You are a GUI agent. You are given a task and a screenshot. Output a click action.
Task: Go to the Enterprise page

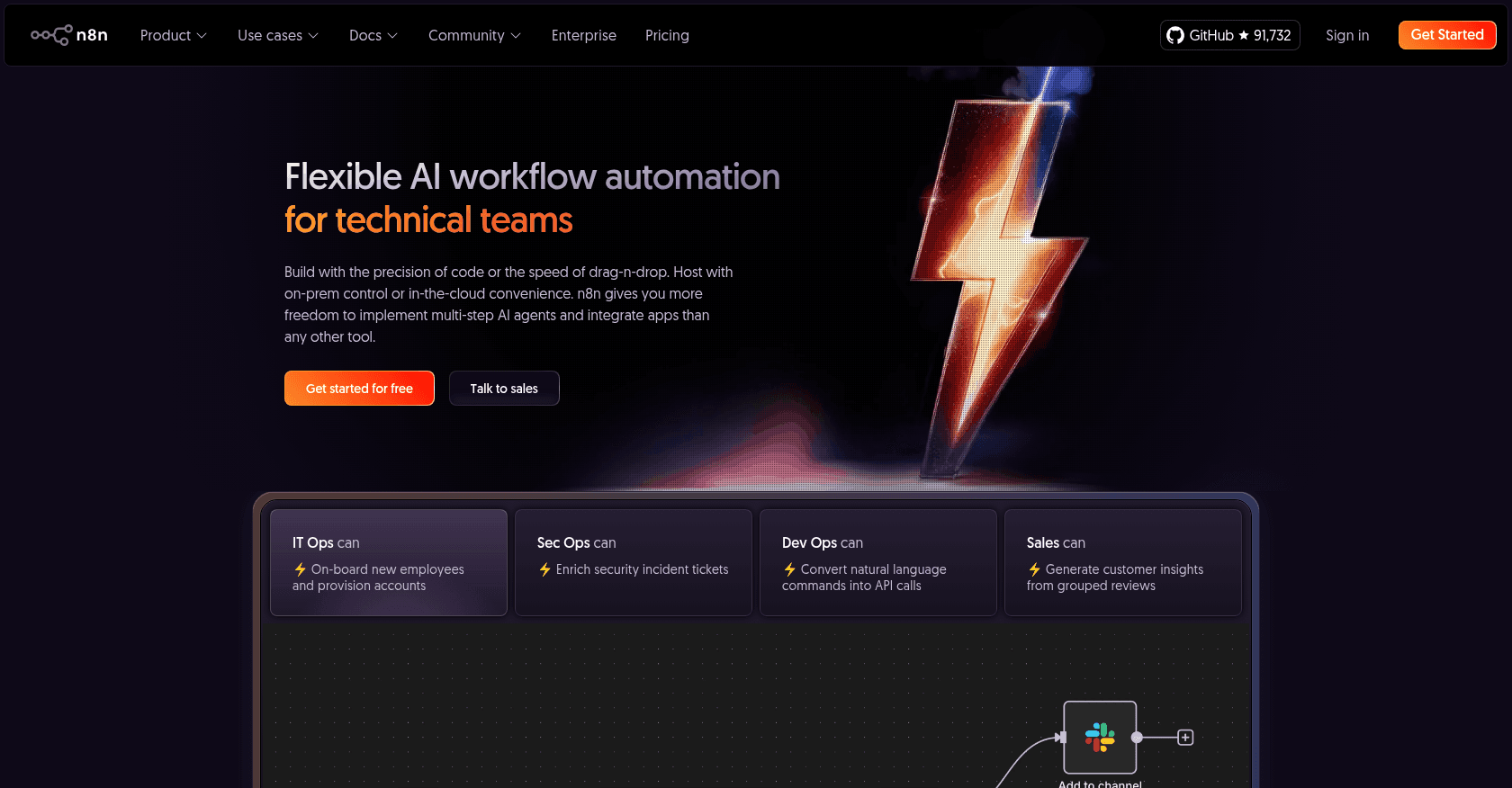pos(583,35)
